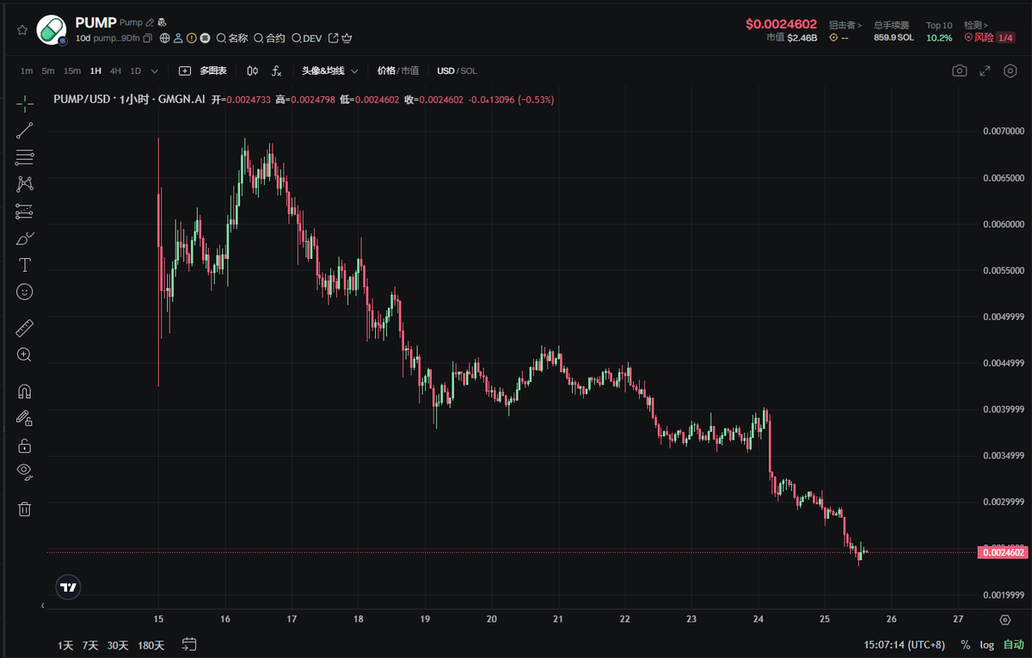Click the 市值 $2.46B market cap value
Screen dimensions: 1032x658
pyautogui.click(x=792, y=38)
